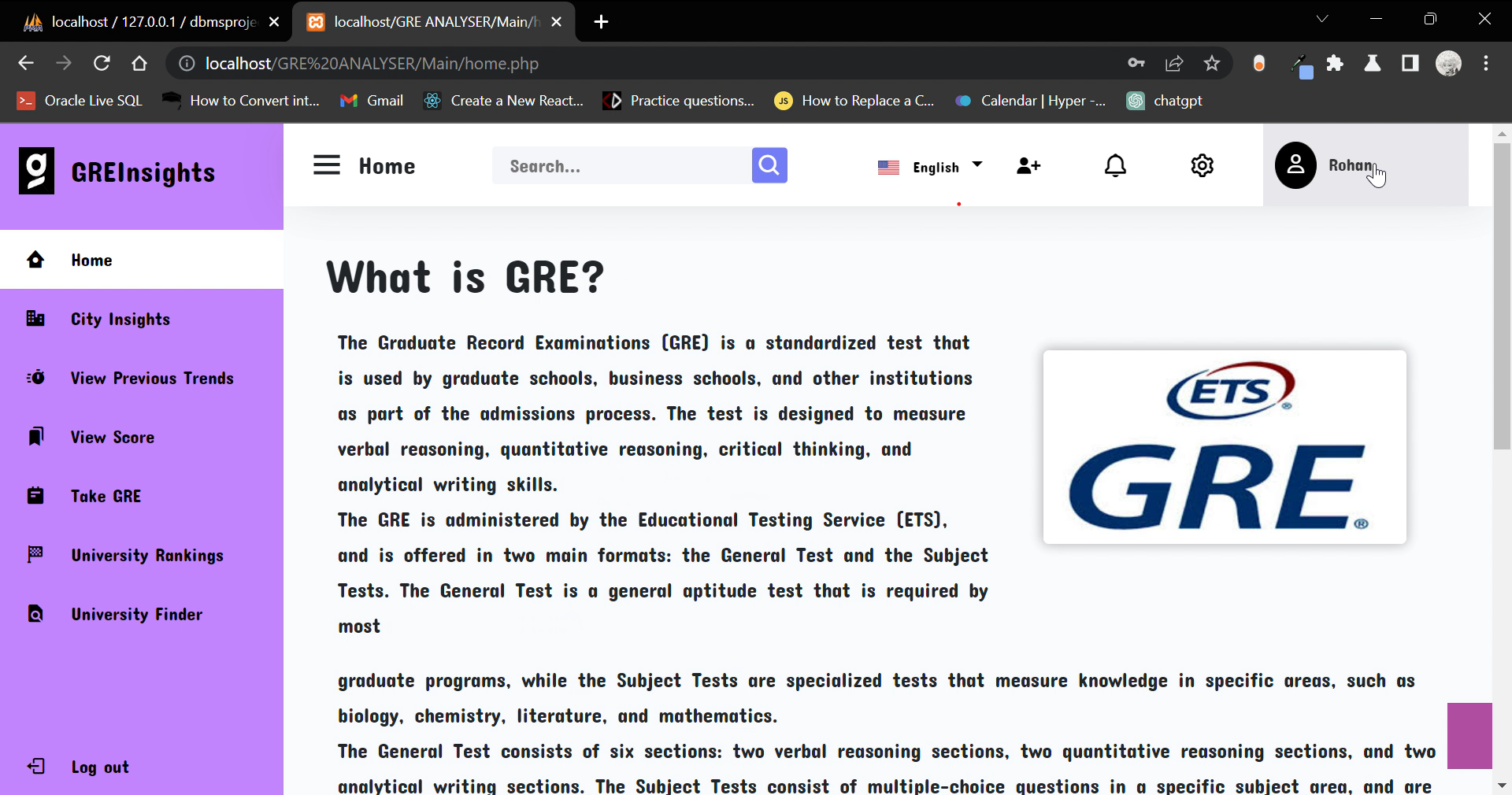The width and height of the screenshot is (1512, 795).
Task: Click inside the Search input field
Action: coord(622,165)
